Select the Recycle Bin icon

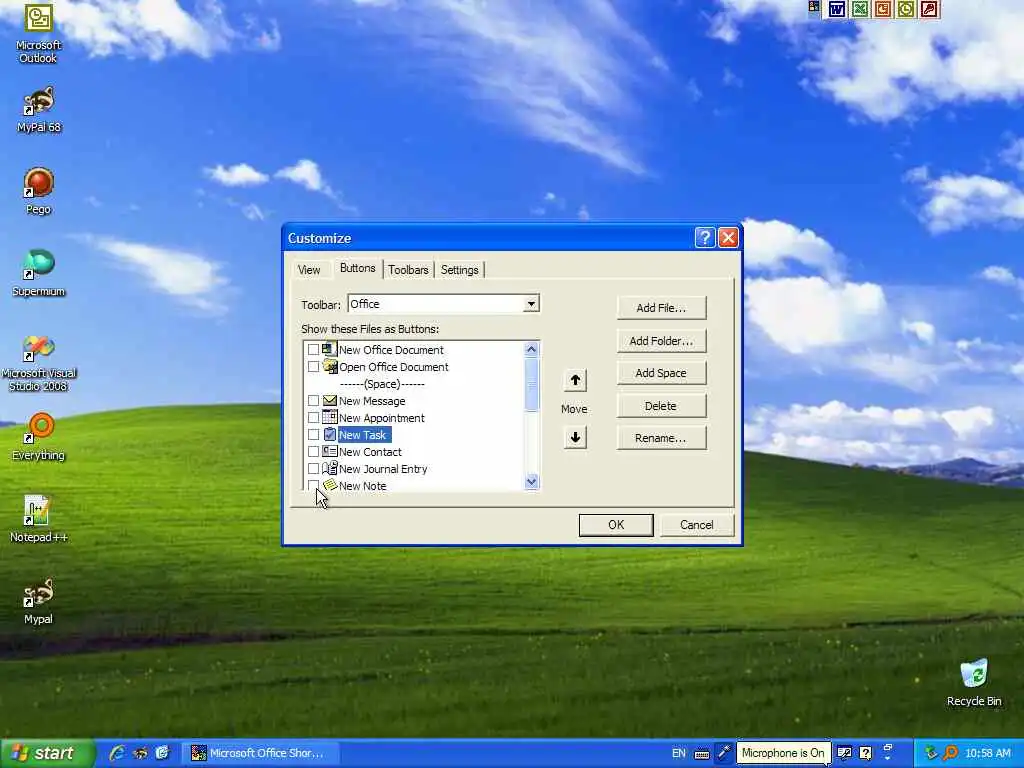pyautogui.click(x=974, y=682)
